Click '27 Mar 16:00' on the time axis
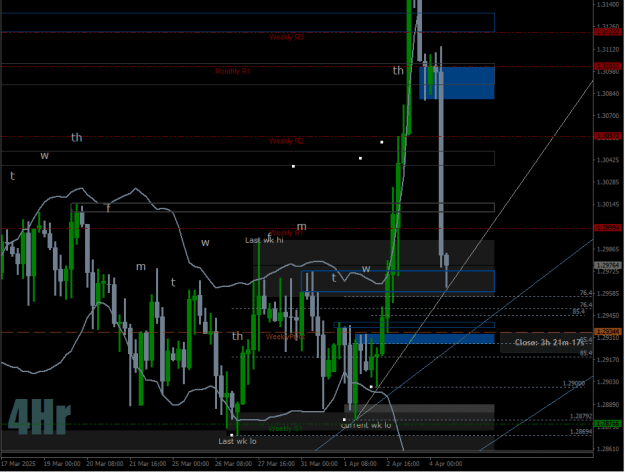The width and height of the screenshot is (625, 472). pyautogui.click(x=276, y=464)
